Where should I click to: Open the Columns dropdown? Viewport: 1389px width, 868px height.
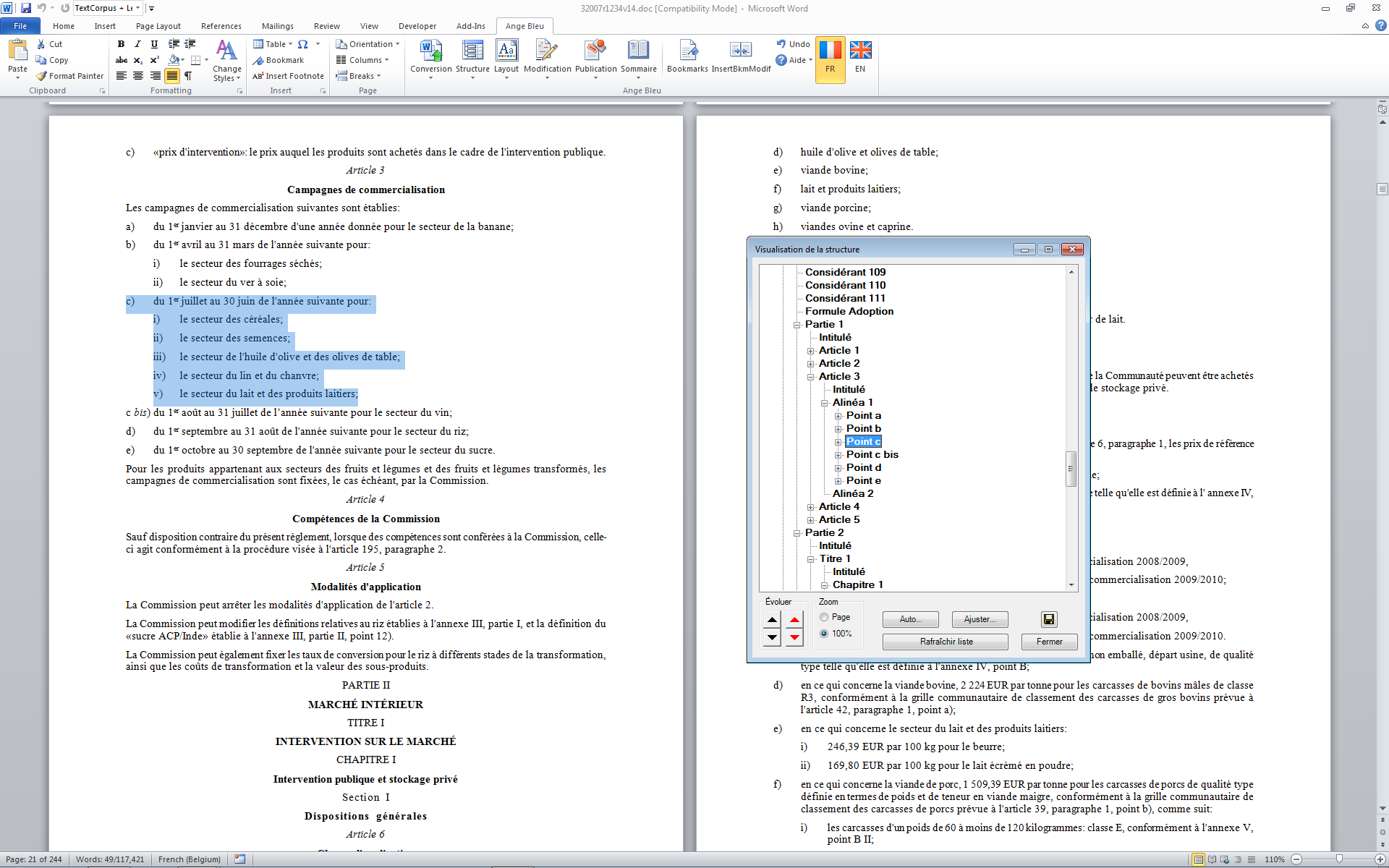[362, 60]
